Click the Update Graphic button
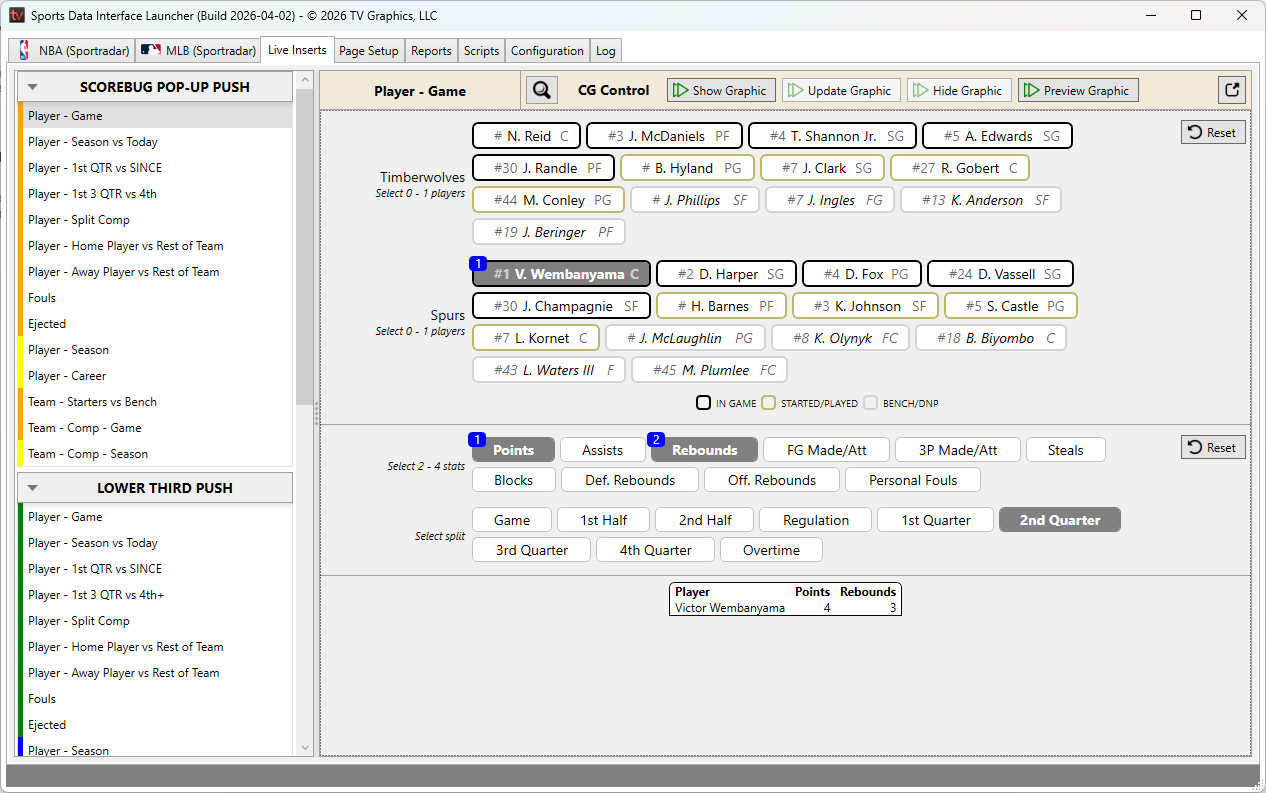The height and width of the screenshot is (793, 1266). (x=841, y=90)
